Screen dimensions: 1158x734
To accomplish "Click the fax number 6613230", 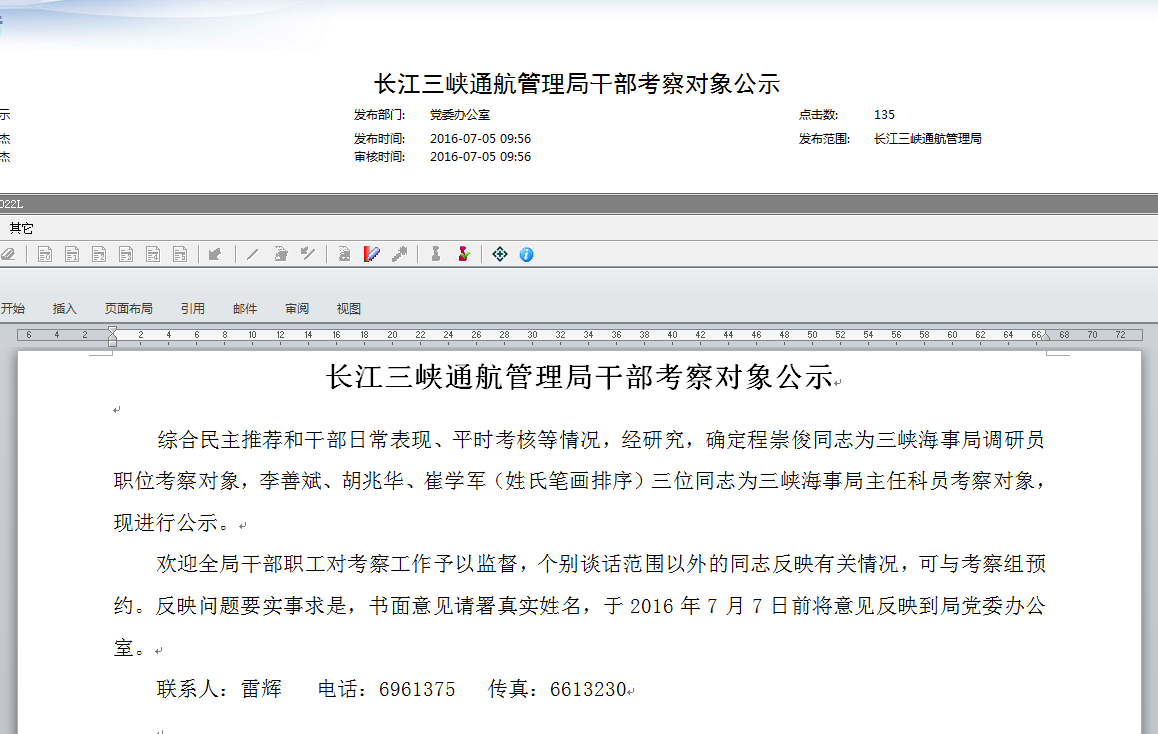I will [589, 690].
